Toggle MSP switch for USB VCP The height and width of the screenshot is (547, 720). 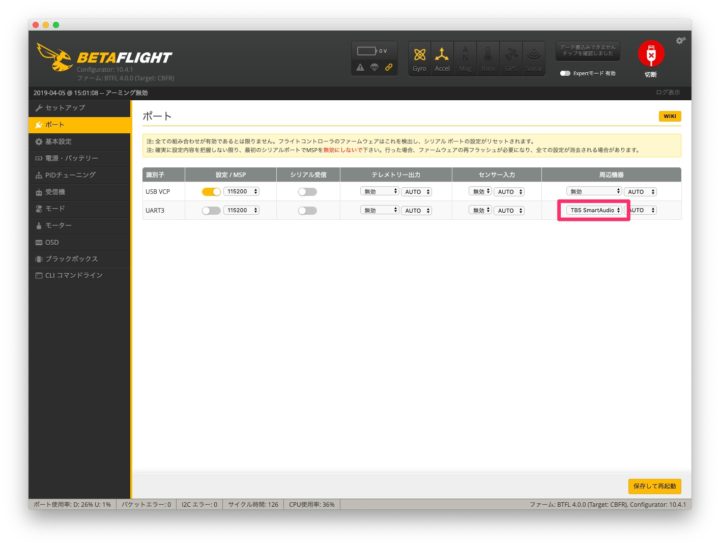point(211,191)
